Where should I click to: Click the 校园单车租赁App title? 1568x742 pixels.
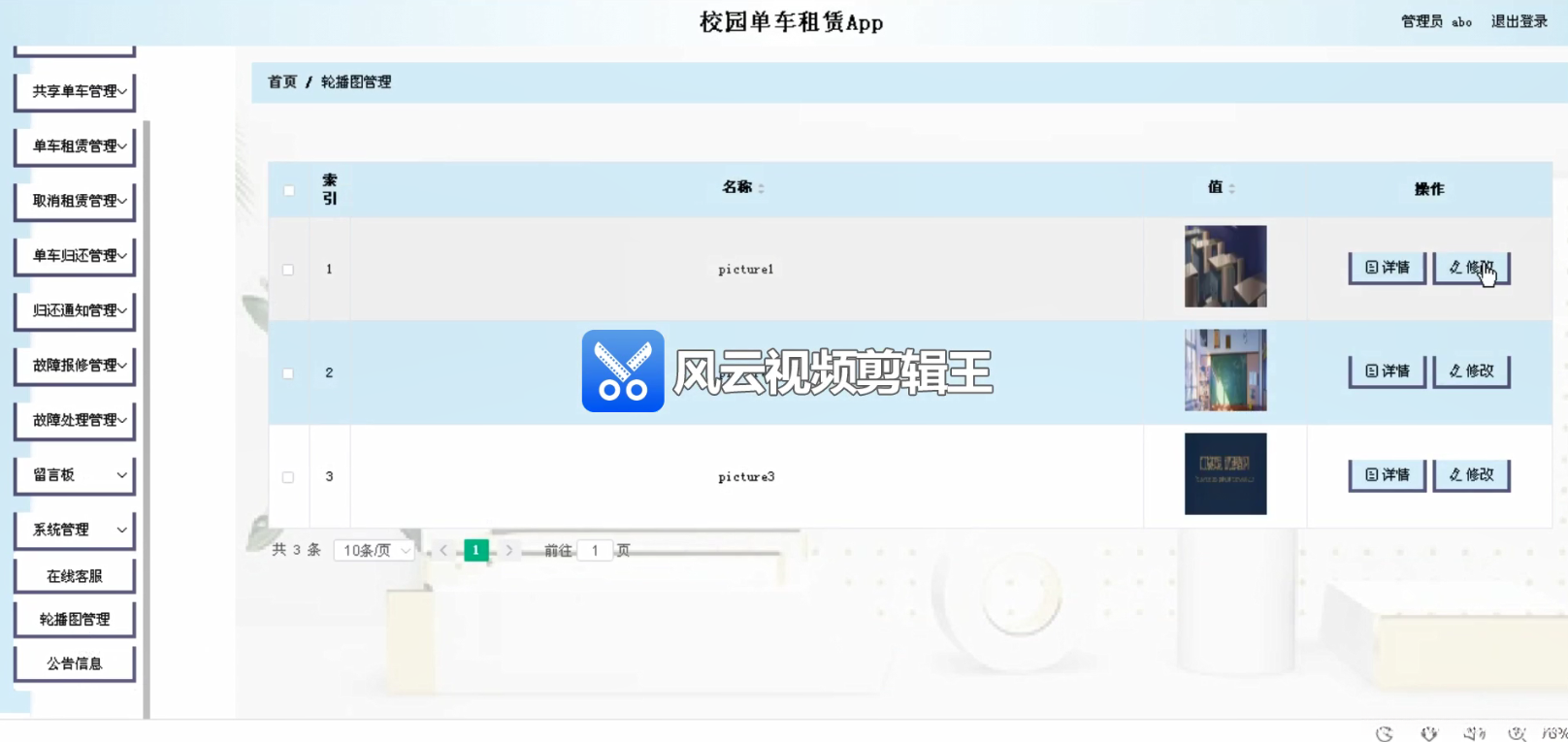(792, 22)
